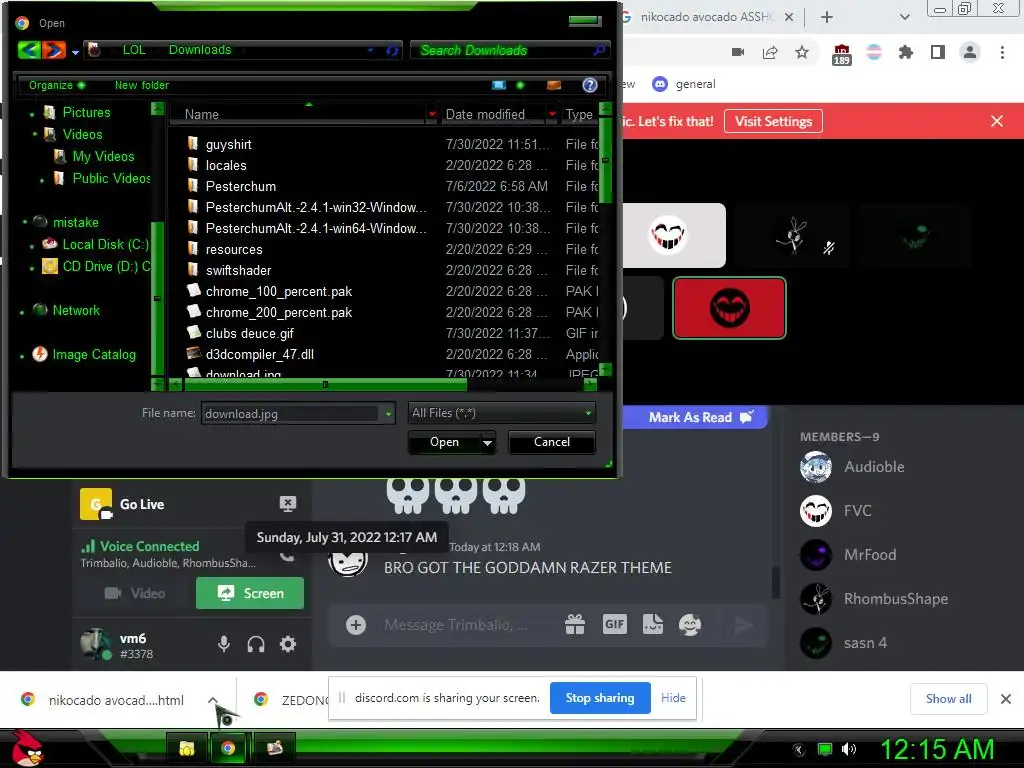
Task: Expand options for nikocado avocad html download
Action: (213, 700)
